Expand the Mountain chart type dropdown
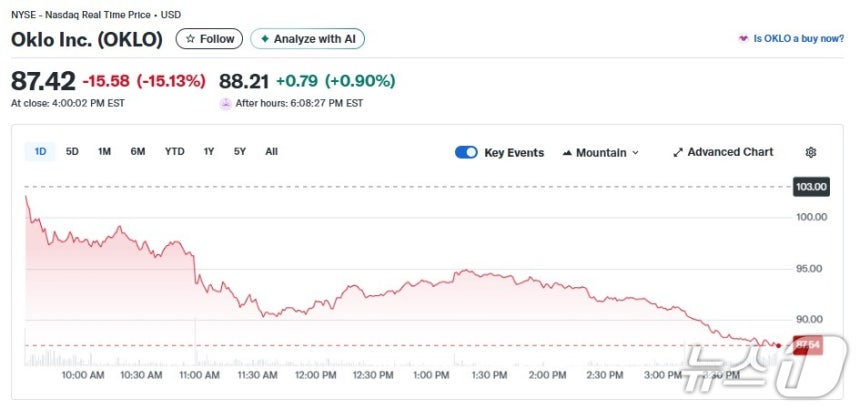860x410 pixels. (600, 152)
